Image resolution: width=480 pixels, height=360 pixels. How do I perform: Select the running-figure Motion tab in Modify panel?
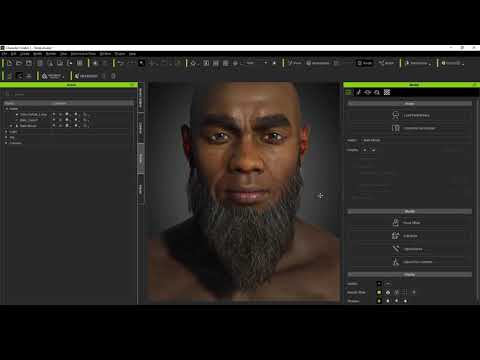[x=358, y=92]
